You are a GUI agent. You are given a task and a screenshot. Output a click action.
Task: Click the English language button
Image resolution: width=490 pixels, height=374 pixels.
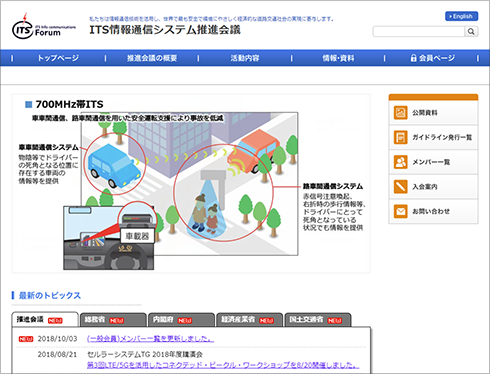tap(462, 16)
